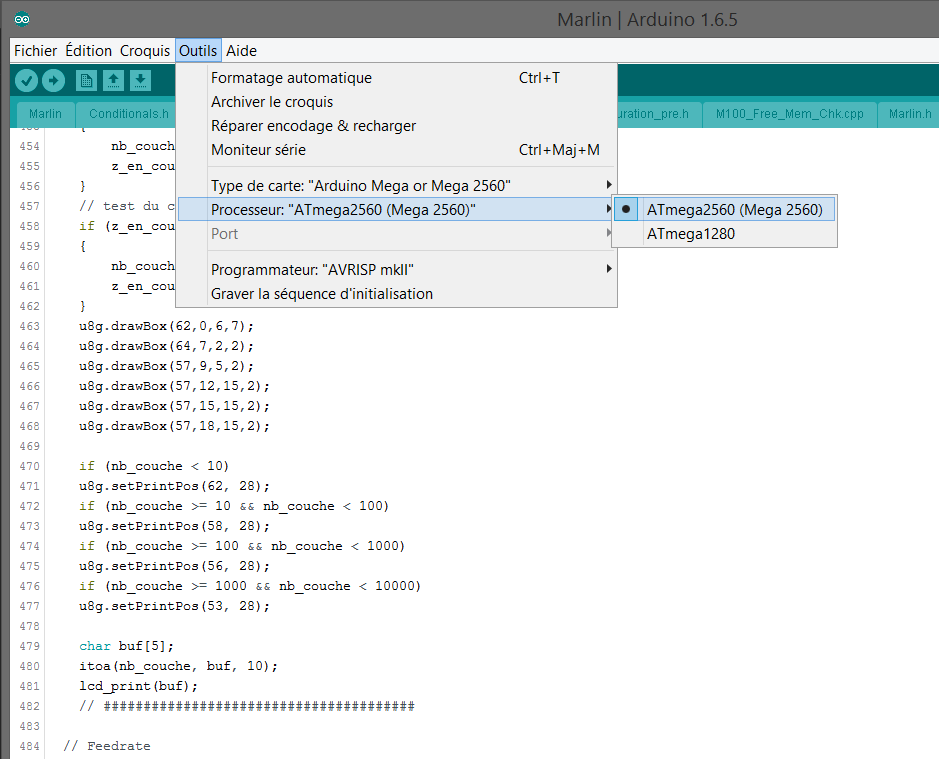The image size is (939, 759).
Task: Switch to the M100_Free_Mem_Chk.cpp tab
Action: [x=789, y=114]
